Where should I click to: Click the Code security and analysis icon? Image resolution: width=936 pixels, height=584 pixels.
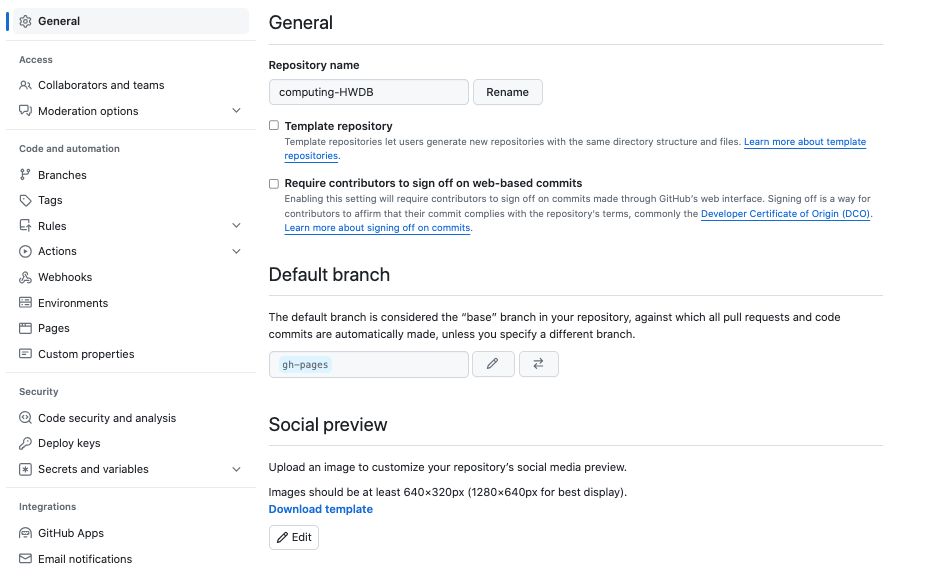tap(26, 418)
